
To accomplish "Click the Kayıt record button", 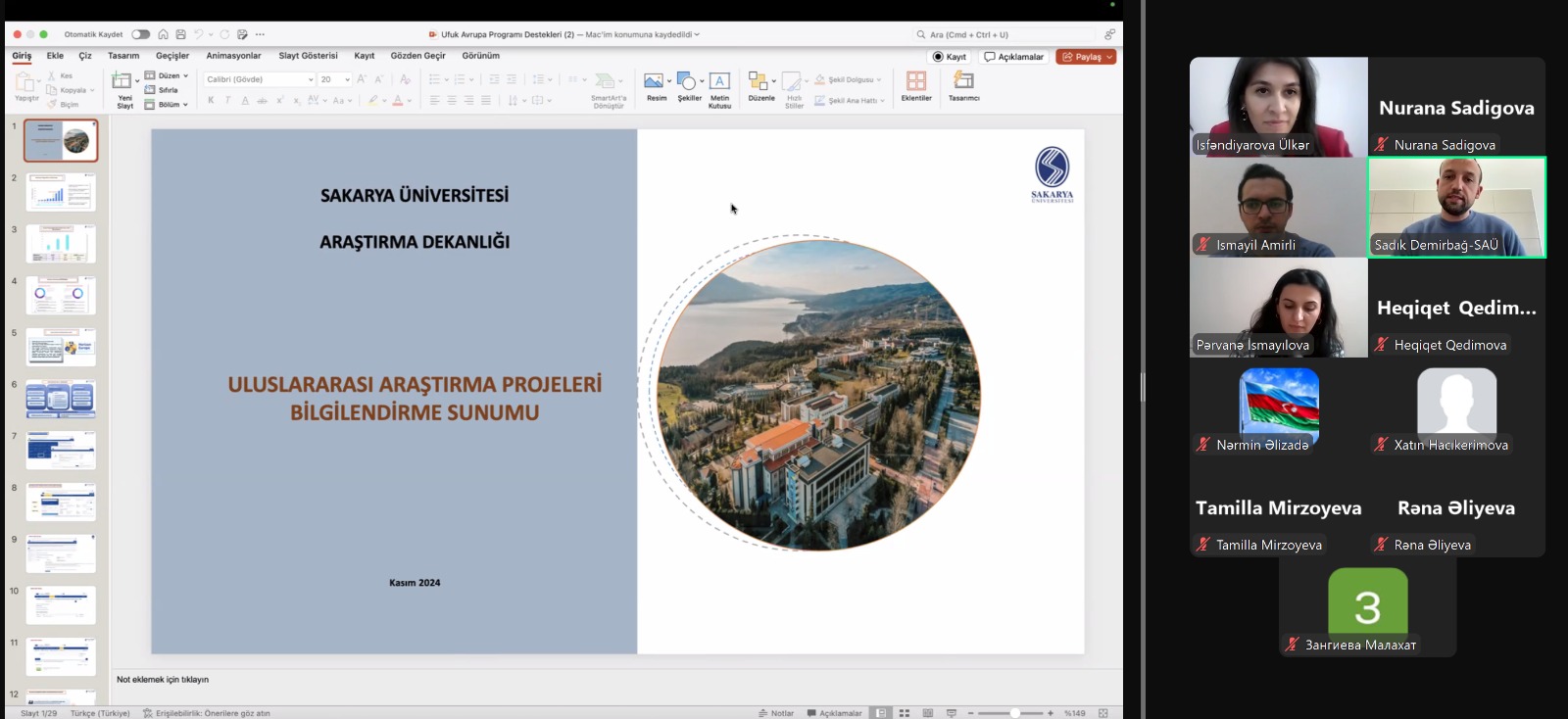I will pos(950,57).
